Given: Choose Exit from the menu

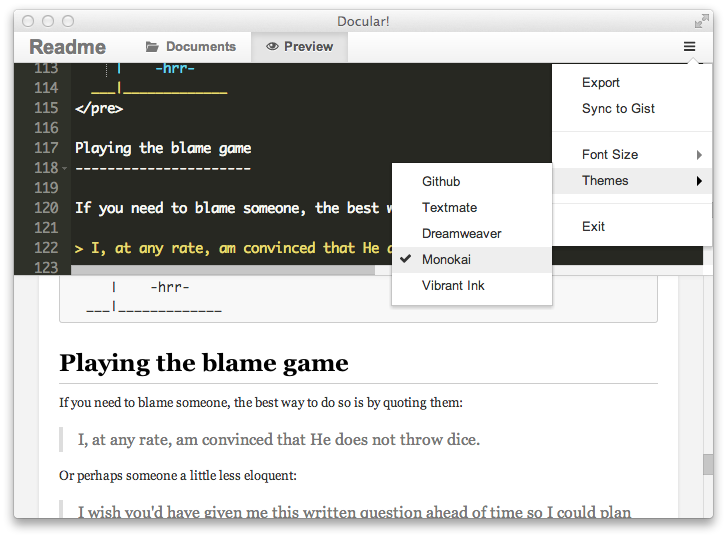Looking at the screenshot, I should coord(593,227).
